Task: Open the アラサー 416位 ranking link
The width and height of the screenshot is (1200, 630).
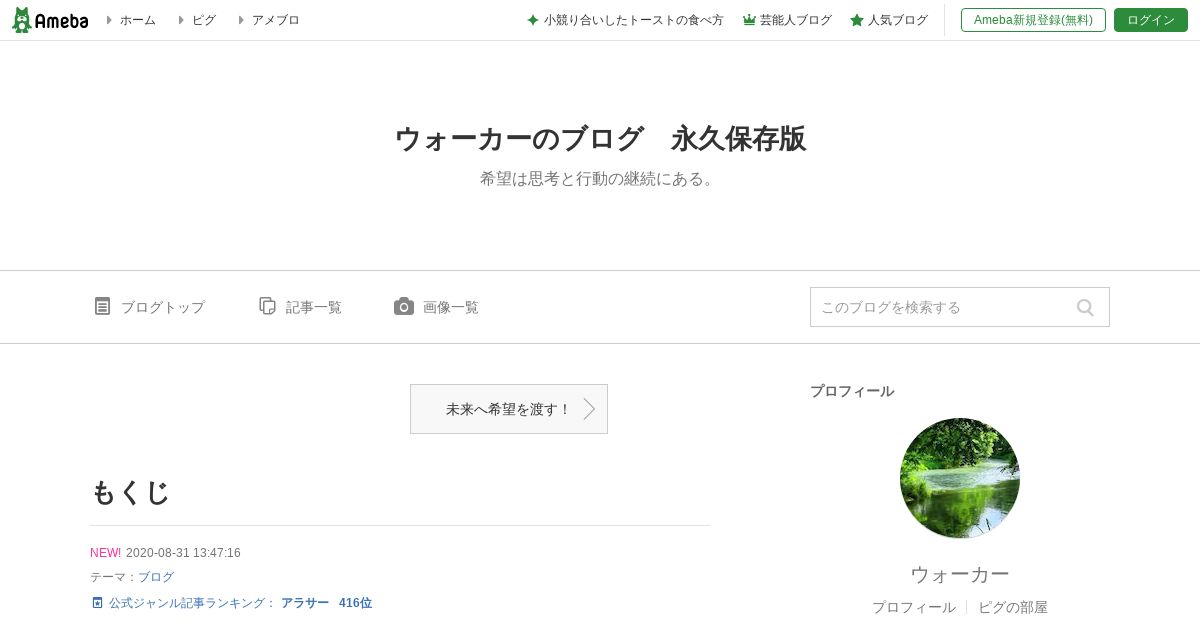Action: point(326,603)
